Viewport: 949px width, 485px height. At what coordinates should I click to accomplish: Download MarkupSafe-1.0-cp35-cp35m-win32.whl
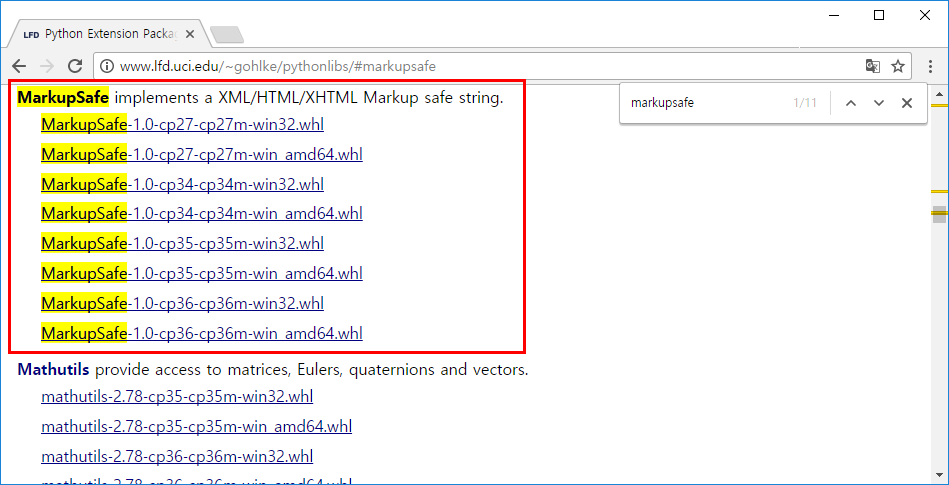(x=182, y=243)
